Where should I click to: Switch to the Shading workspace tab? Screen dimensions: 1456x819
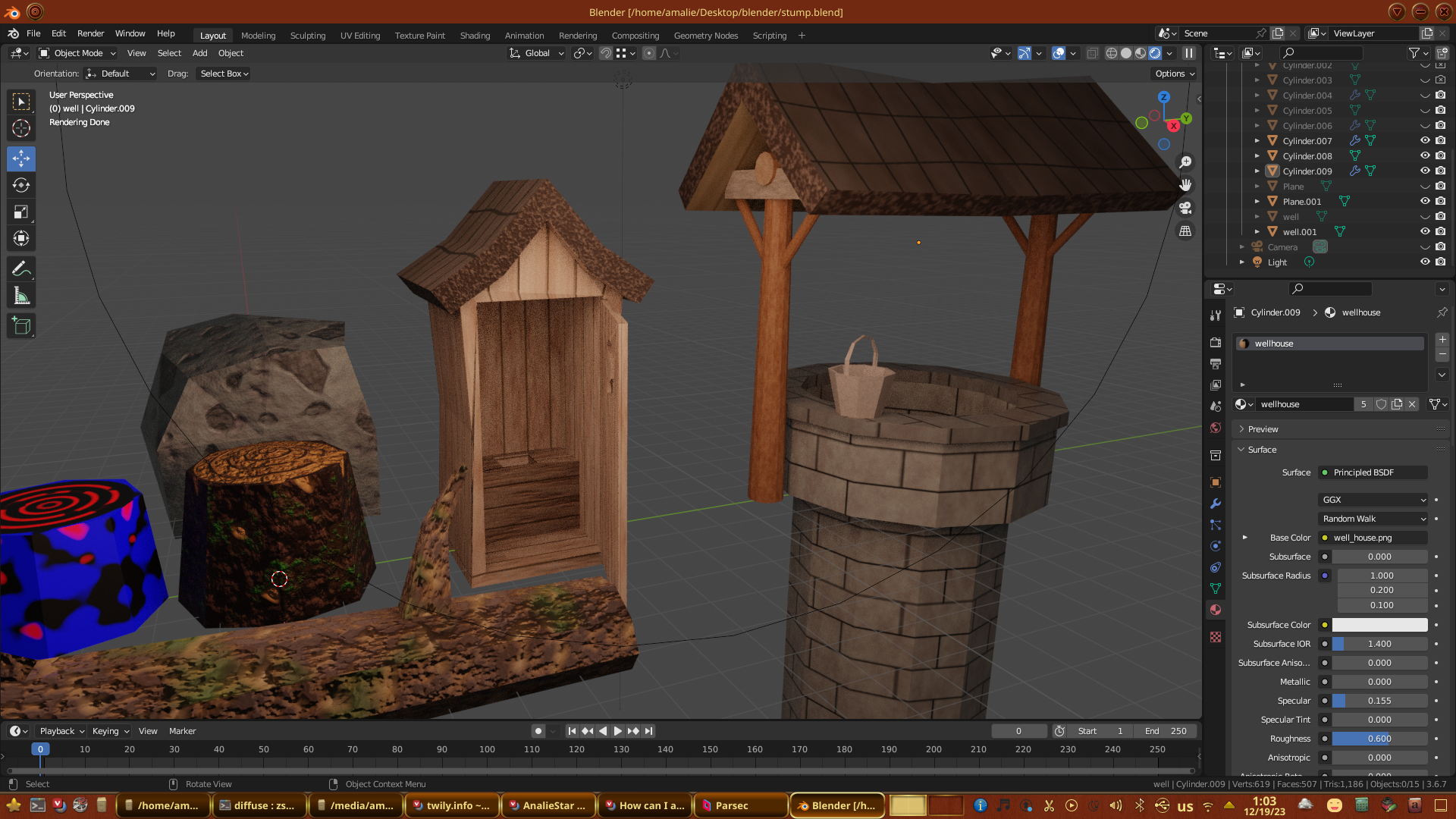(475, 36)
